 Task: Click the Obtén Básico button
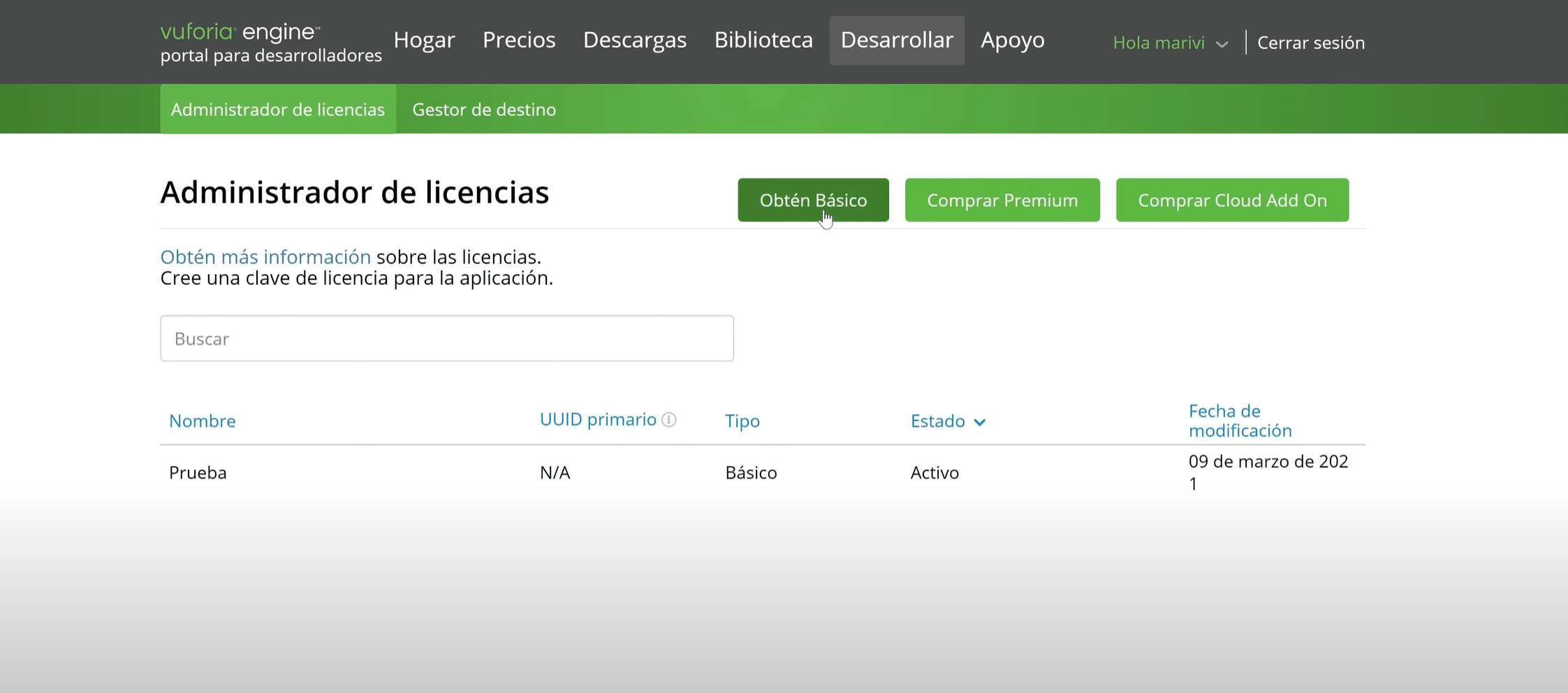[814, 200]
